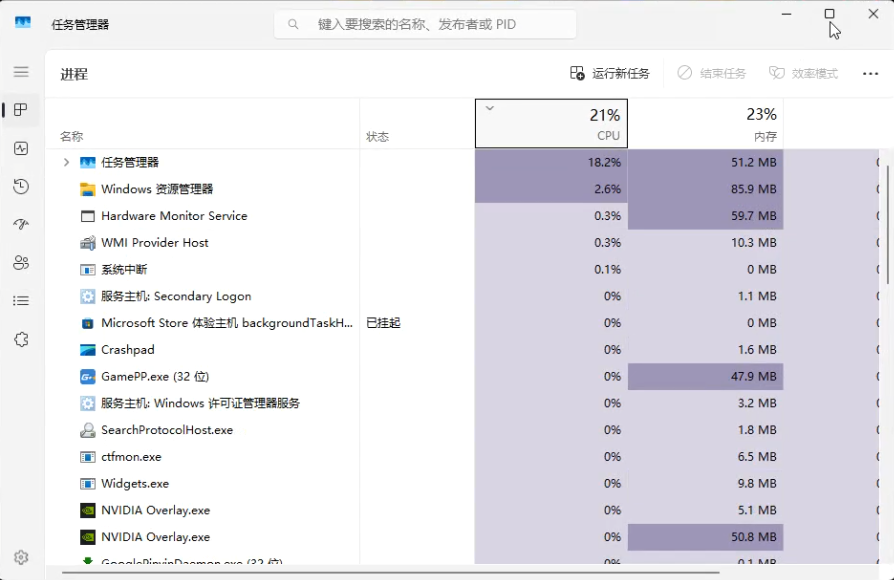Click the Crashpad process icon
Screen dimensions: 894x580
87,350
